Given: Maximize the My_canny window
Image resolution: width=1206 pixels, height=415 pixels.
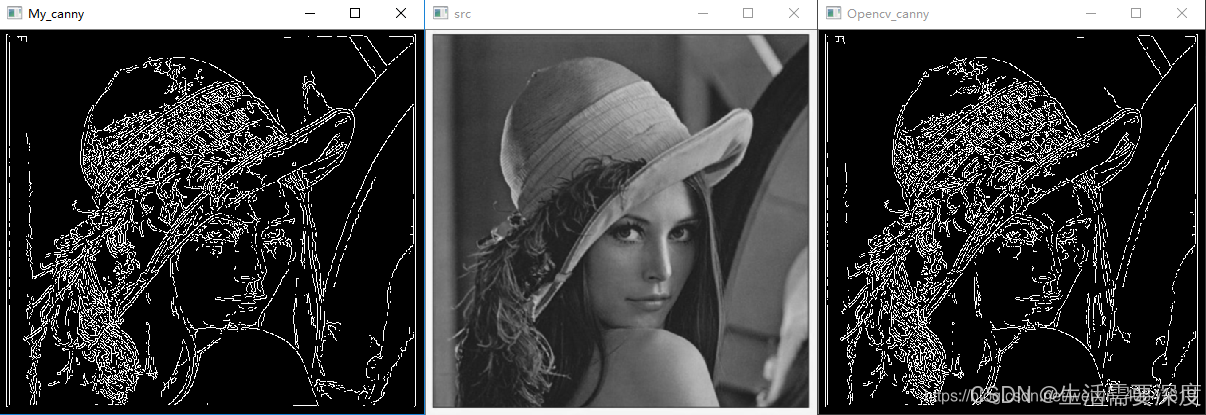Looking at the screenshot, I should click(355, 14).
